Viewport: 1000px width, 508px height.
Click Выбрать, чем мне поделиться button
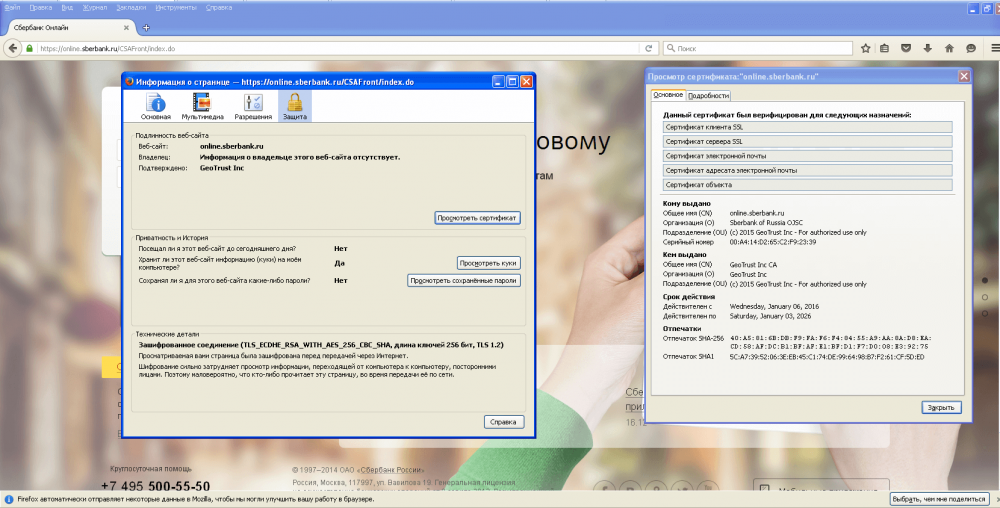pyautogui.click(x=939, y=499)
